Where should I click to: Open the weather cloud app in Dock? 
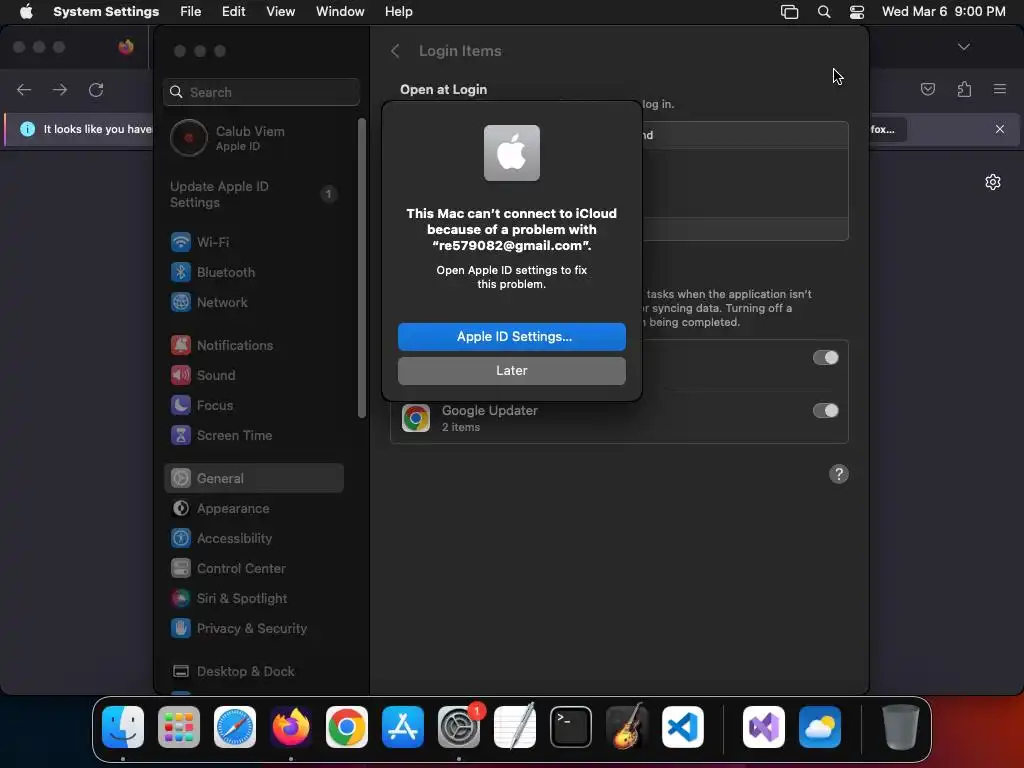pyautogui.click(x=820, y=727)
